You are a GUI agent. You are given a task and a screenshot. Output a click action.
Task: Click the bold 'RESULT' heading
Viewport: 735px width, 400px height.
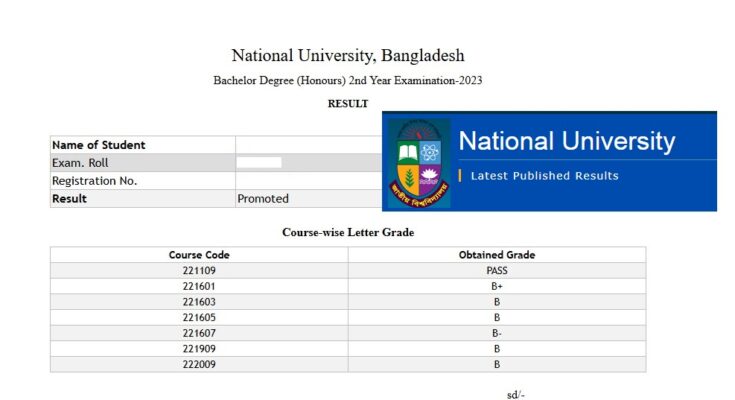[x=348, y=104]
